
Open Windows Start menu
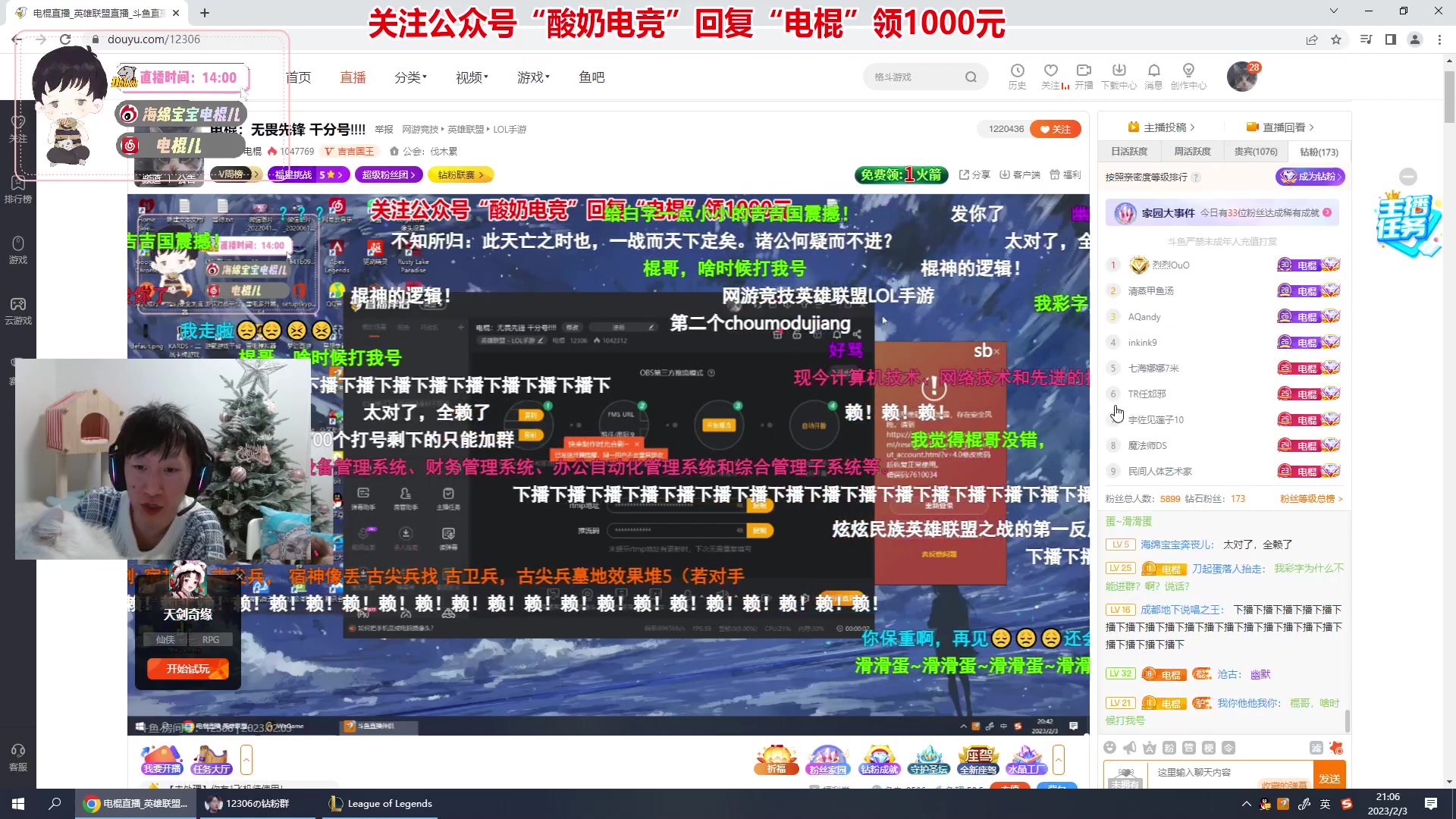(x=18, y=803)
